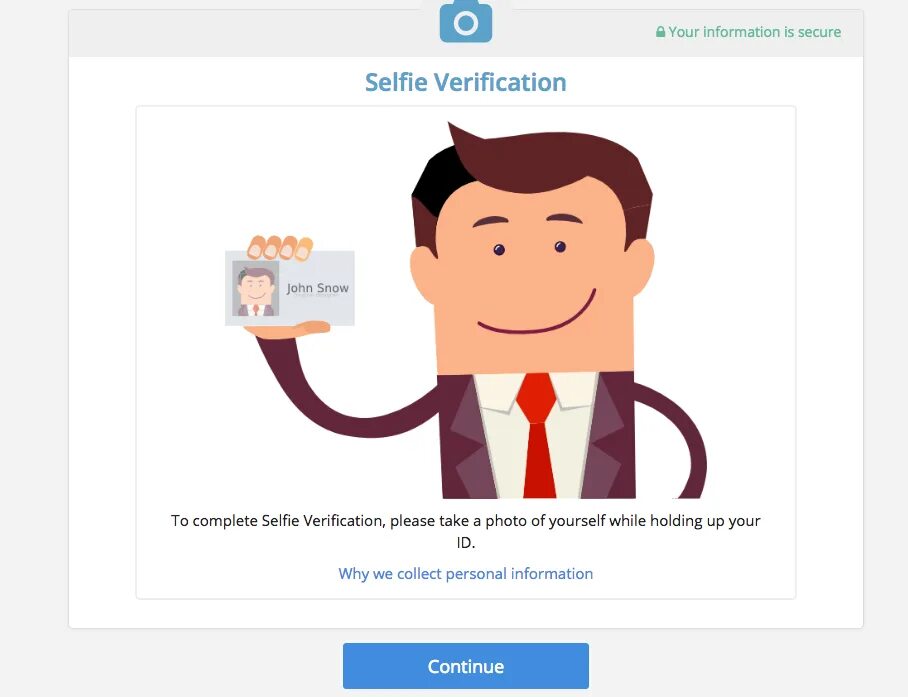The image size is (908, 697).
Task: Click the man's right eye
Action: pyautogui.click(x=560, y=247)
